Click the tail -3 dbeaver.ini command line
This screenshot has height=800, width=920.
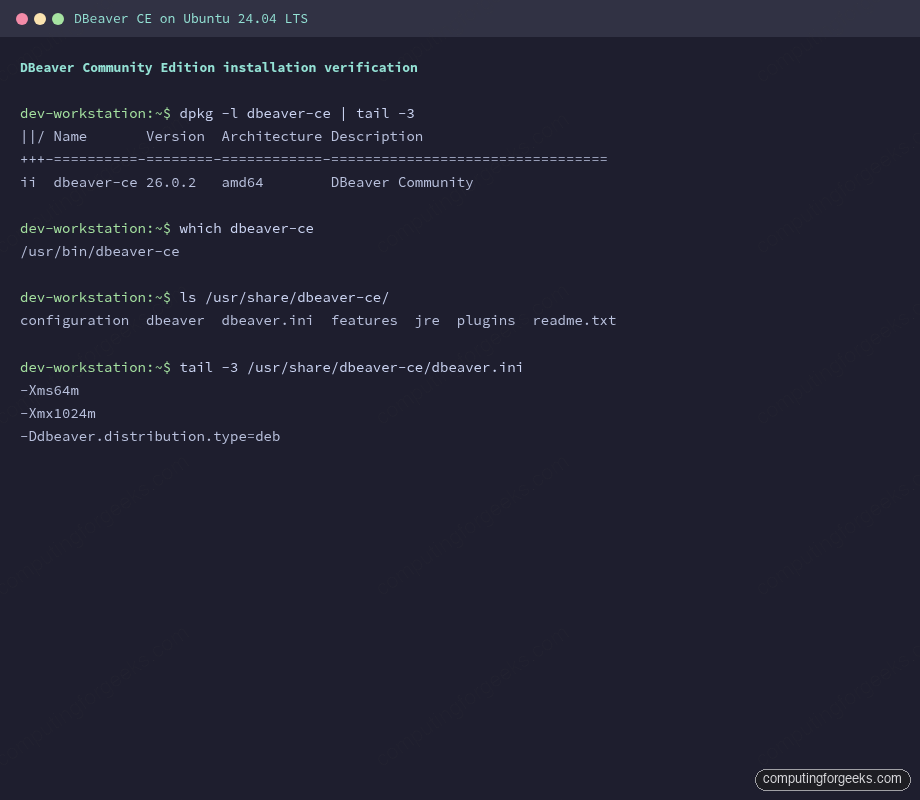350,367
